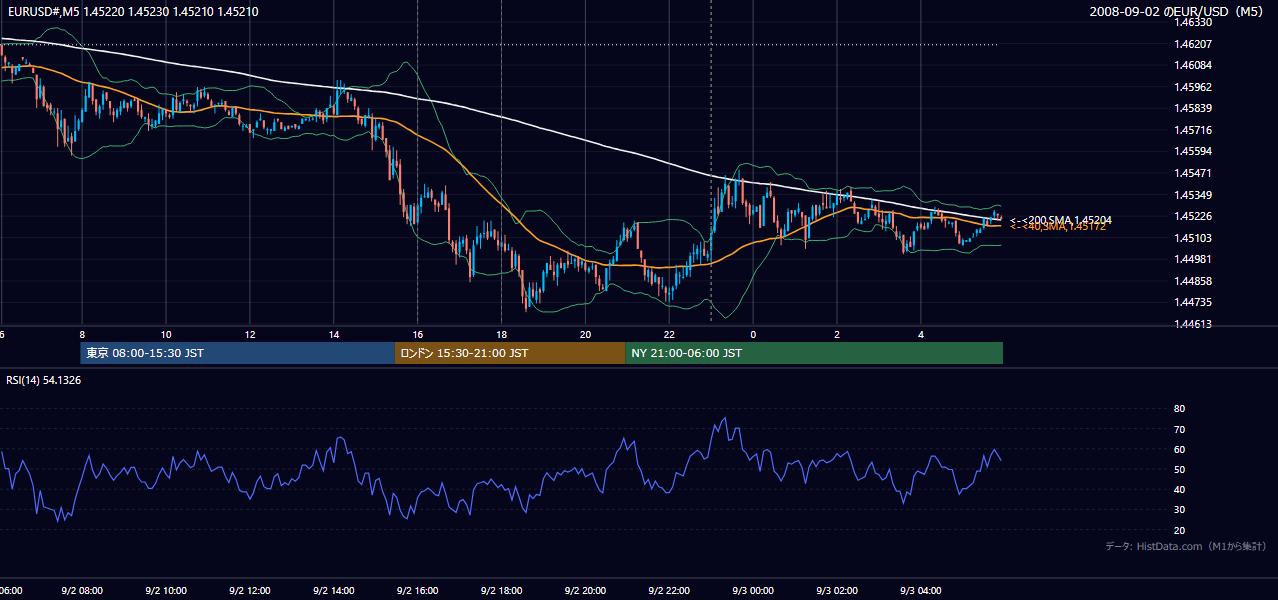Click price axis label 1.45103
The image size is (1278, 600).
1193,238
